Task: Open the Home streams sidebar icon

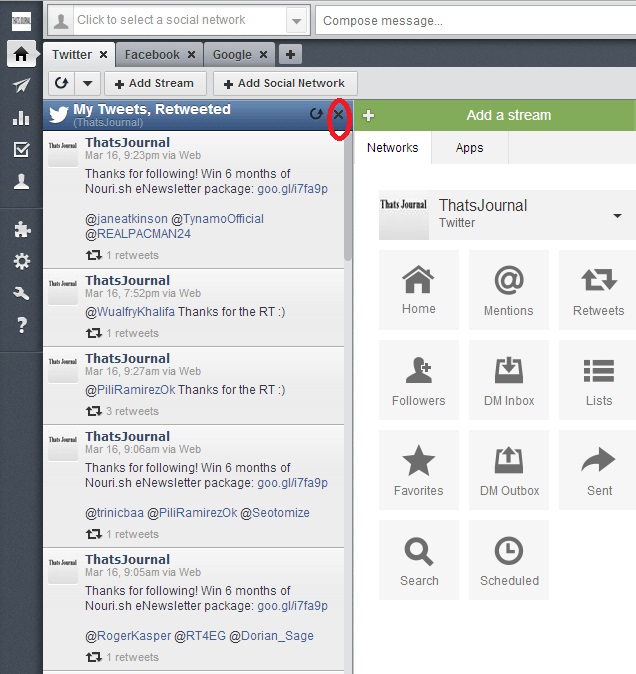Action: (x=21, y=54)
